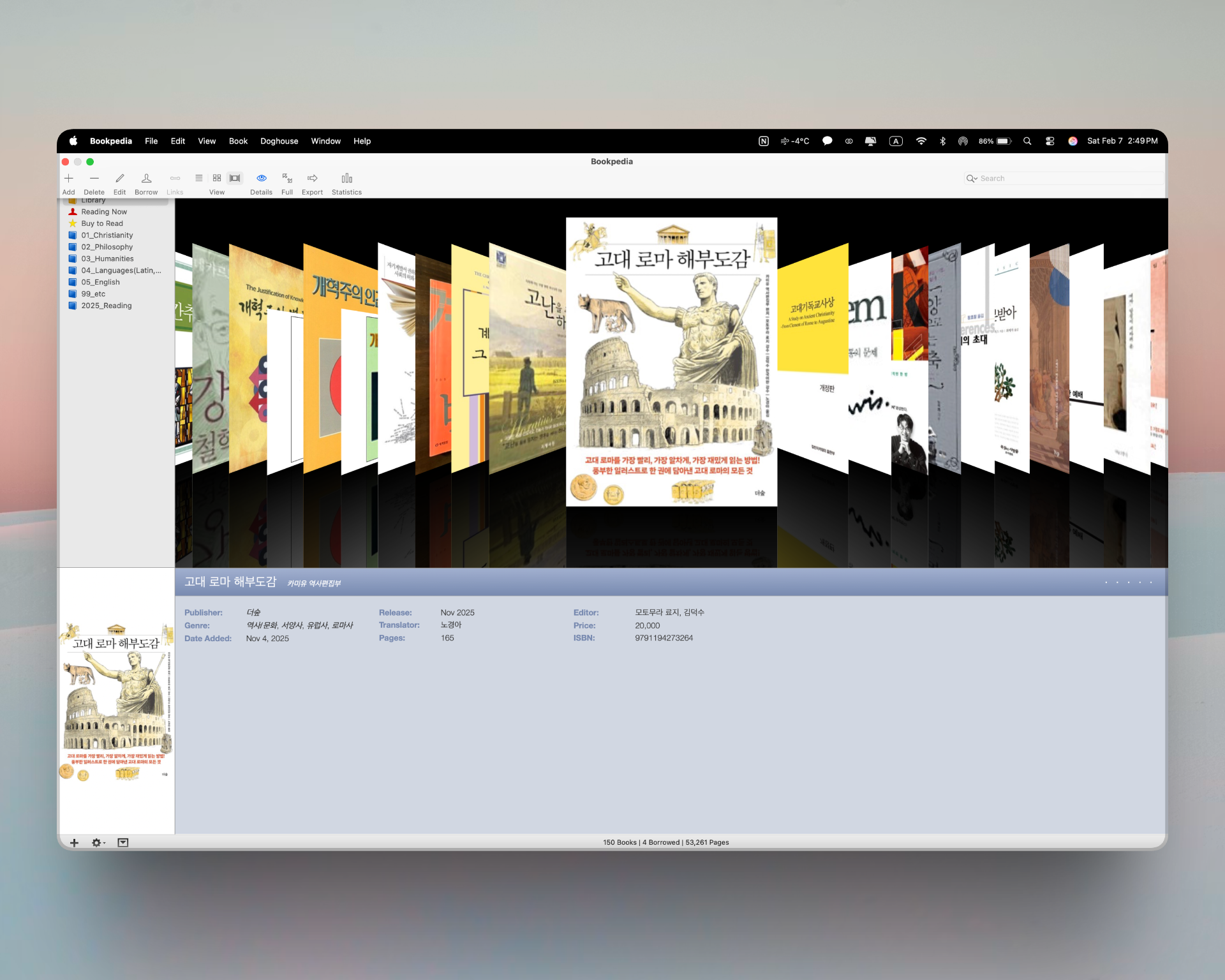Open the Reading Now collection
This screenshot has width=1225, height=980.
pos(104,212)
